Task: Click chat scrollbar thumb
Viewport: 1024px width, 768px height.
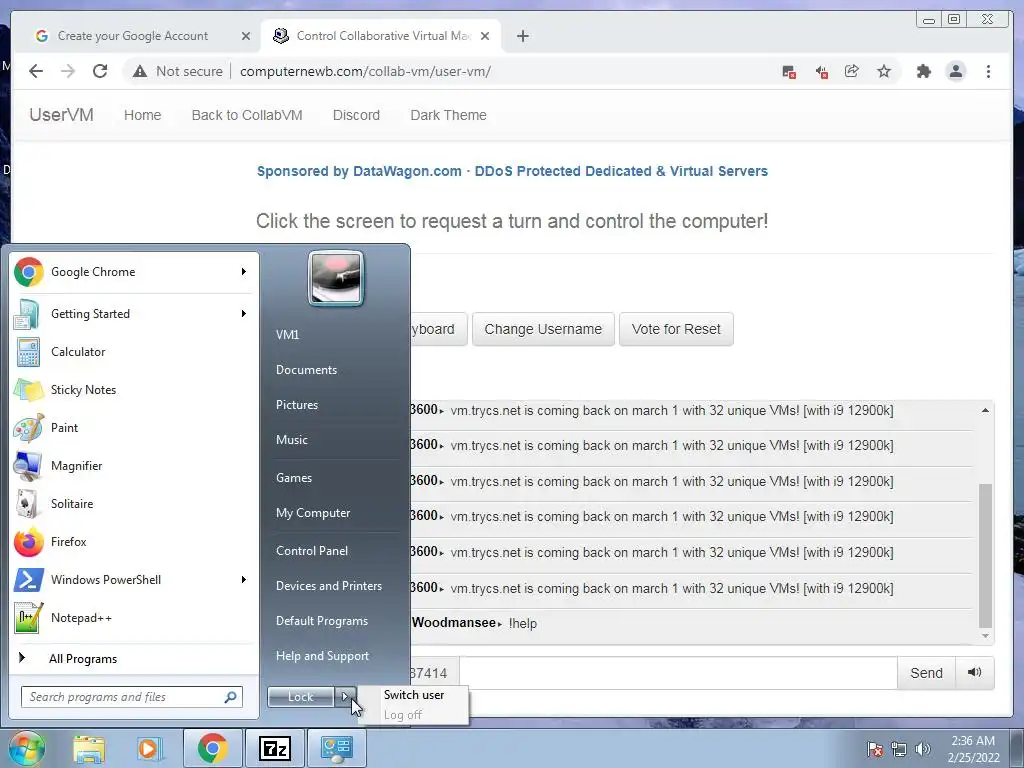Action: coord(985,555)
